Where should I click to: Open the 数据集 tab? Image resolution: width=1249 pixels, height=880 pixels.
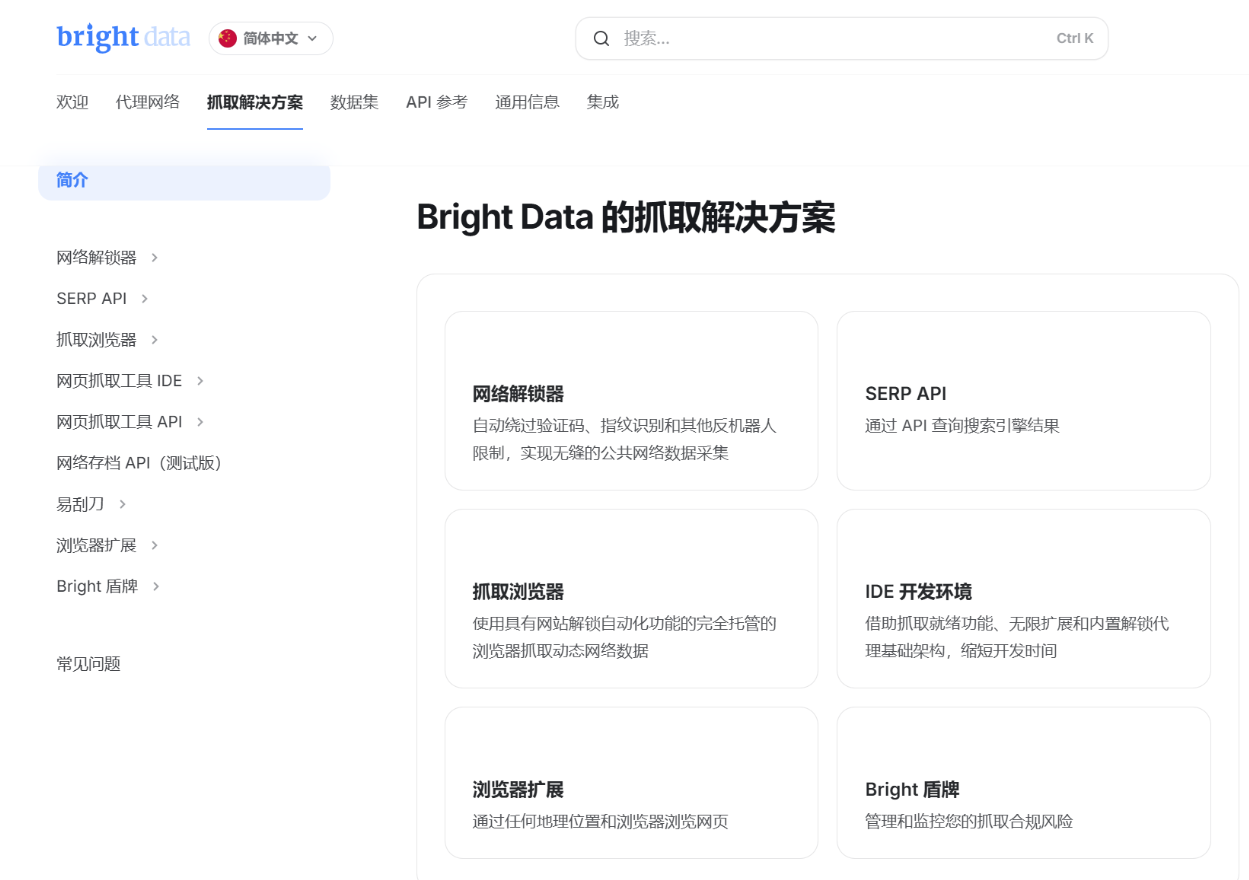(x=355, y=102)
